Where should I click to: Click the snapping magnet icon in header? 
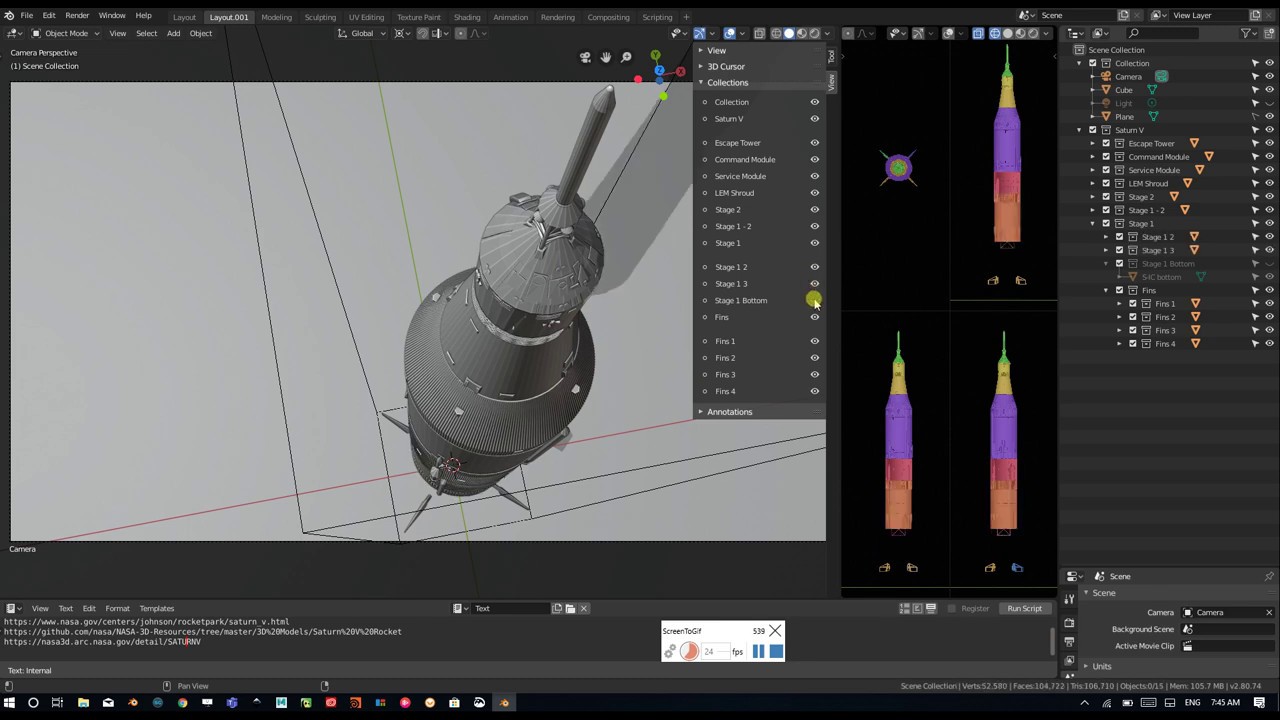pyautogui.click(x=422, y=33)
